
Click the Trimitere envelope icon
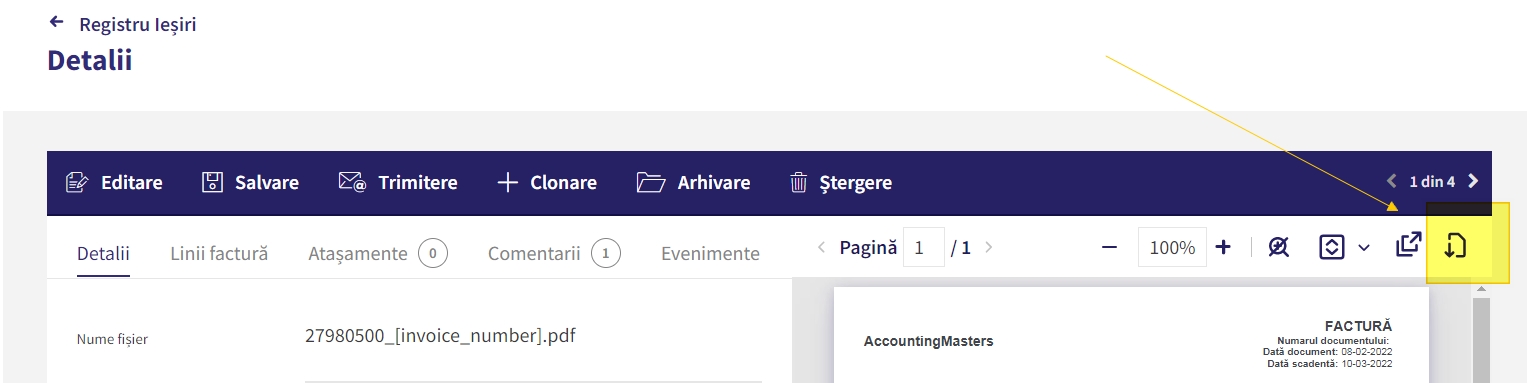click(352, 183)
